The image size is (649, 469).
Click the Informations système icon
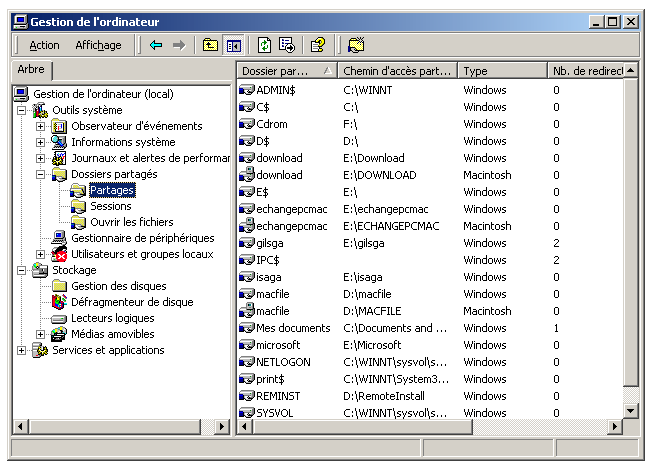click(x=59, y=142)
